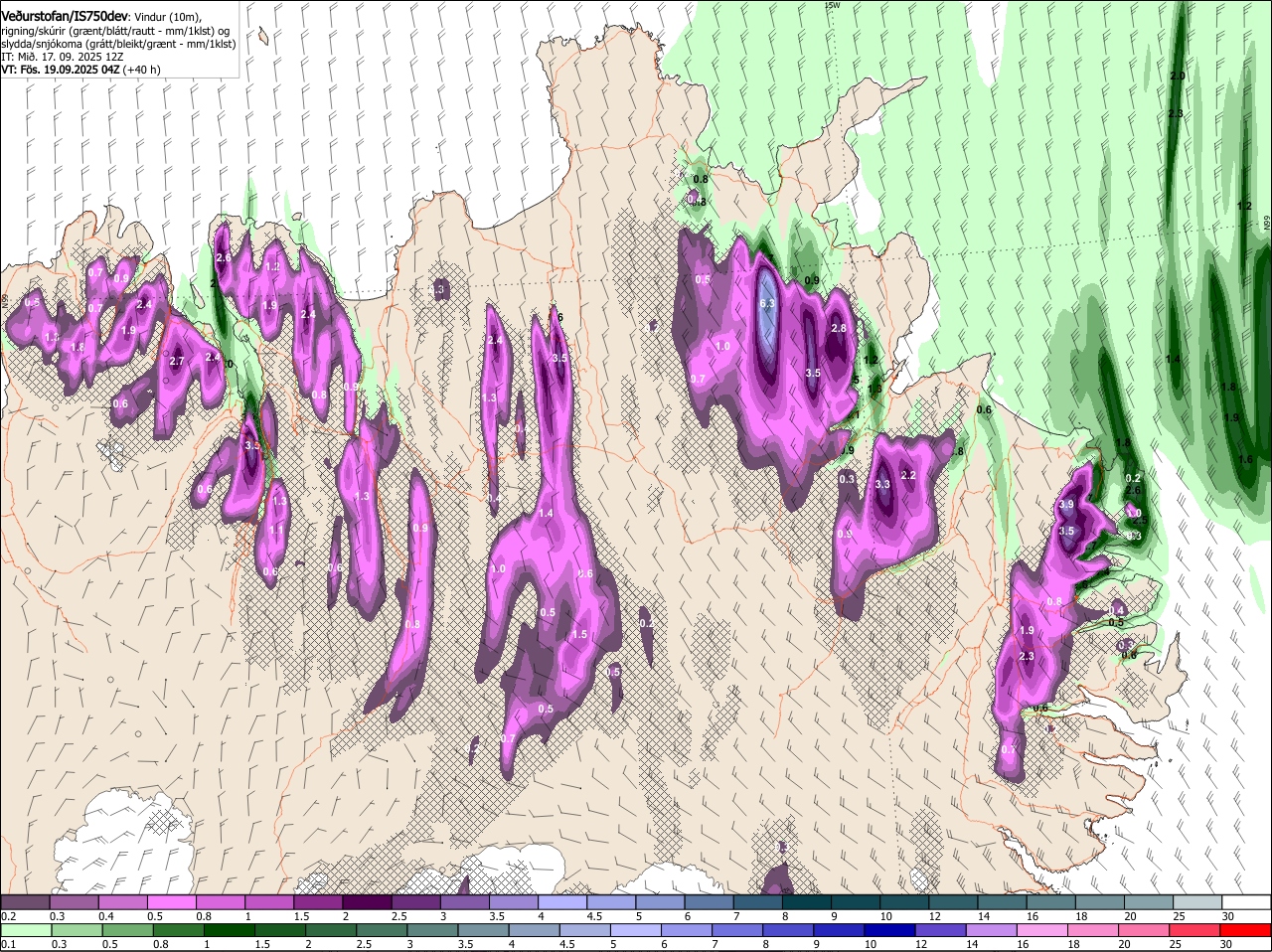Click the 6.3 precipitation value on the map
Screen dimensions: 1272x952
coord(766,303)
